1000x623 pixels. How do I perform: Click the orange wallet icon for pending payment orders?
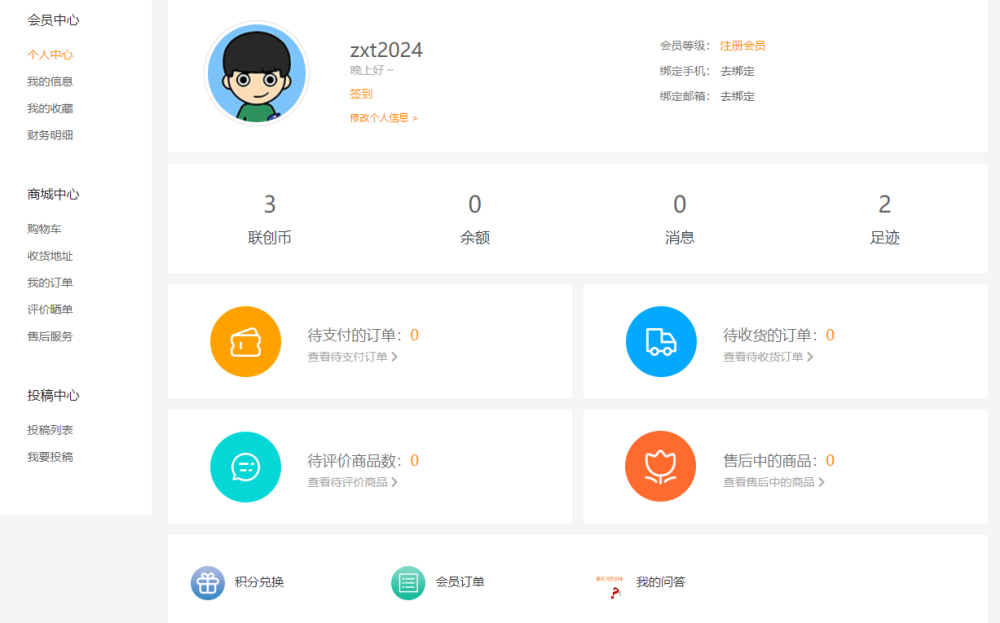246,342
